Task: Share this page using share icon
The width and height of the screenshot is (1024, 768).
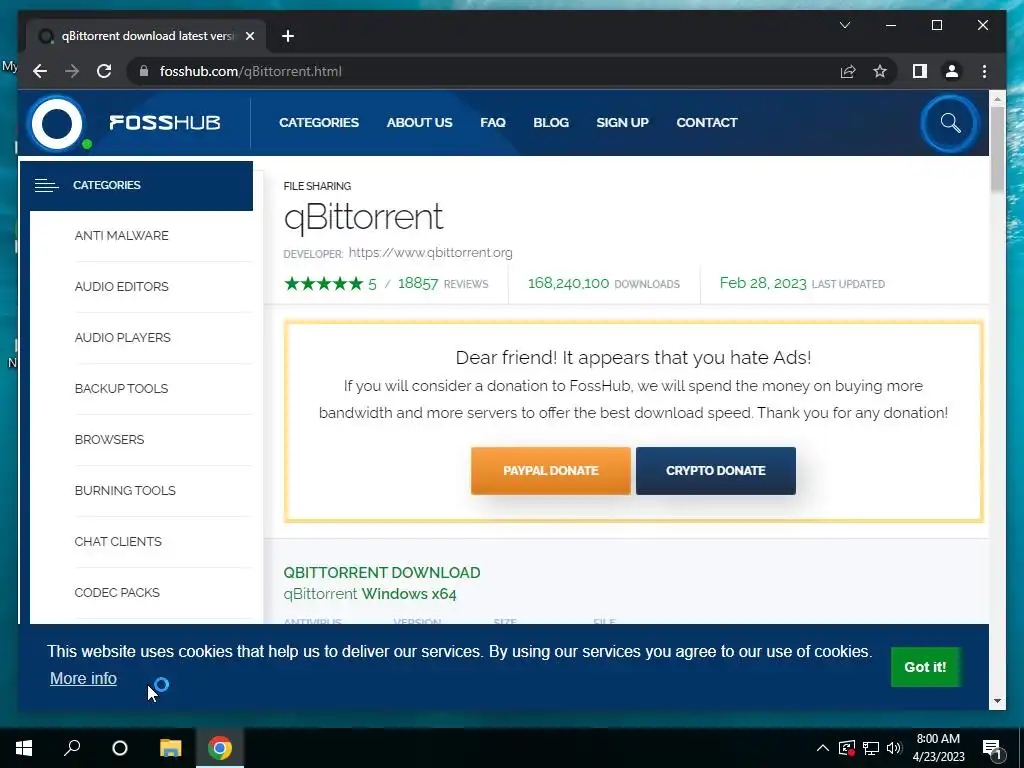Action: pos(848,71)
